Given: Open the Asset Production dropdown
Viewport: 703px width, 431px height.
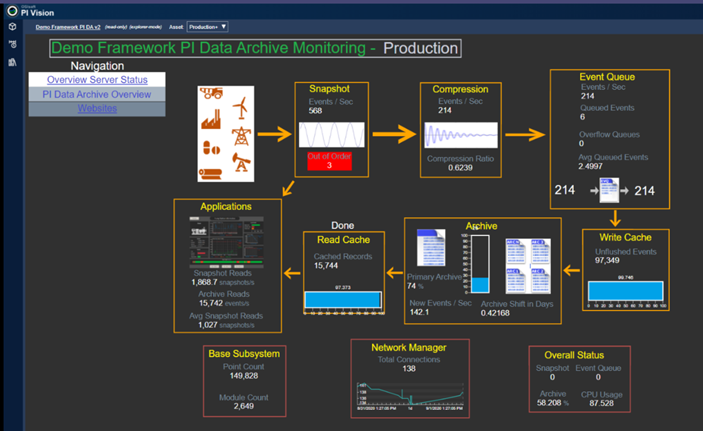Looking at the screenshot, I should coord(207,27).
